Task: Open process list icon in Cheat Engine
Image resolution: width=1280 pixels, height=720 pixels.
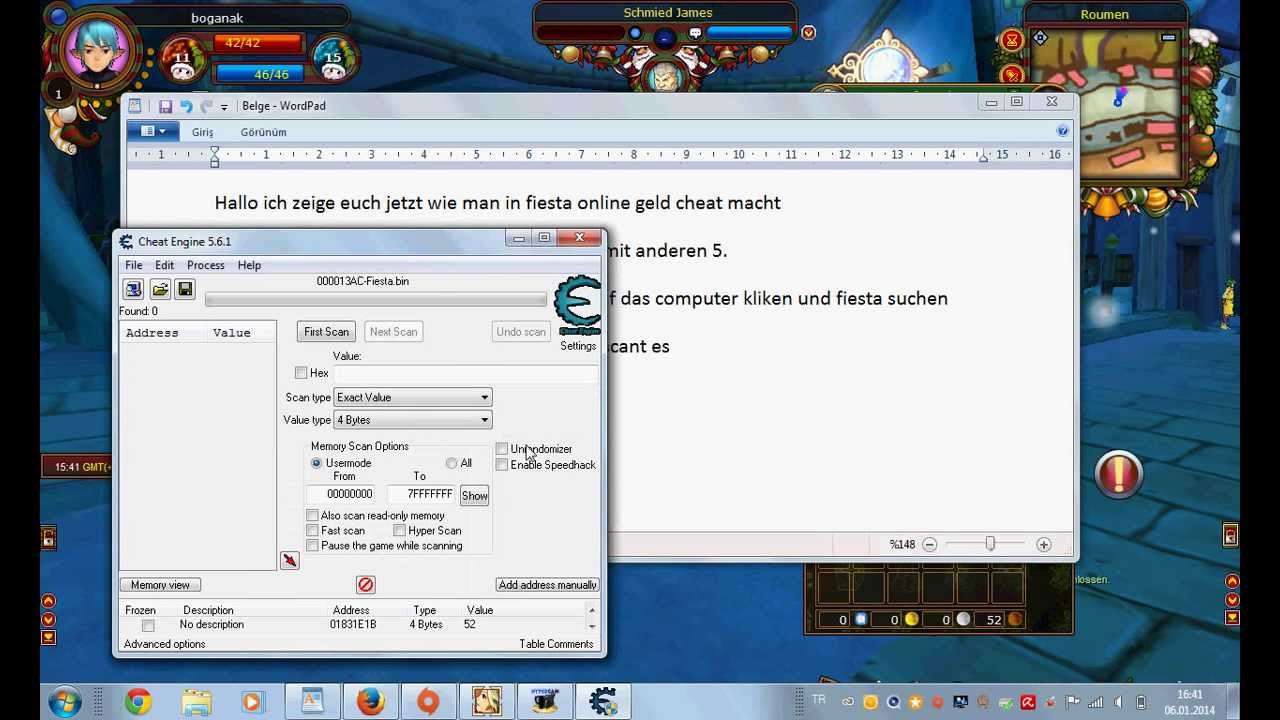Action: click(x=133, y=289)
